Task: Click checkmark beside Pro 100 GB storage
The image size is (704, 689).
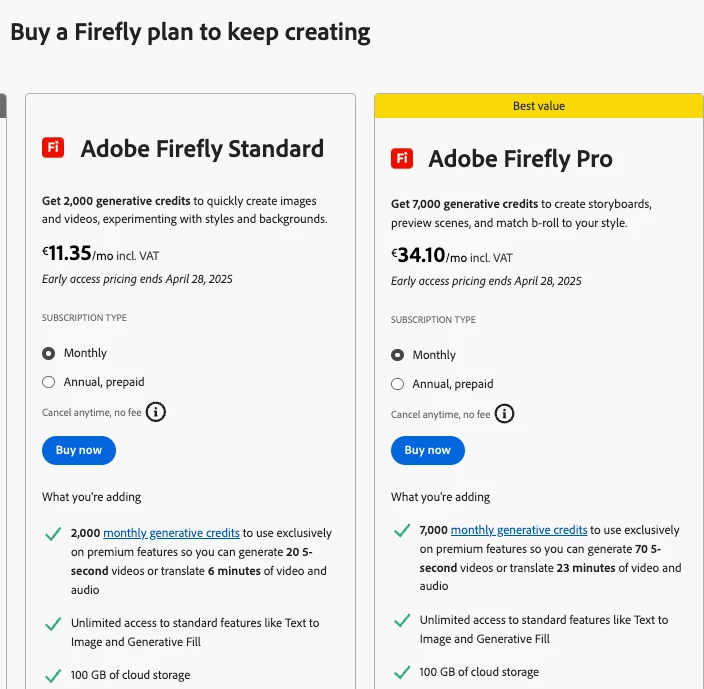Action: (x=402, y=672)
